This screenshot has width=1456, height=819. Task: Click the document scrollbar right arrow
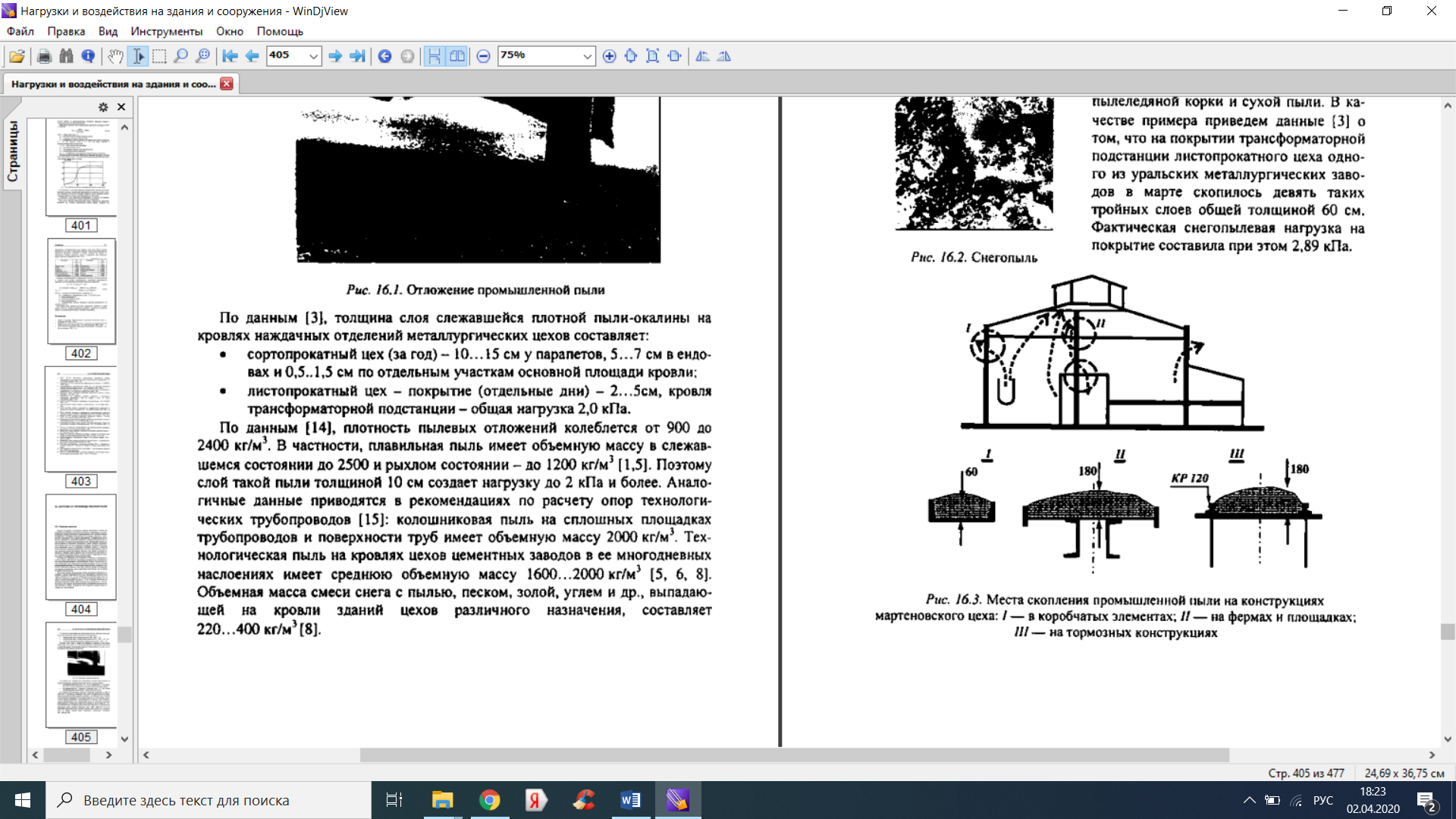click(1432, 755)
